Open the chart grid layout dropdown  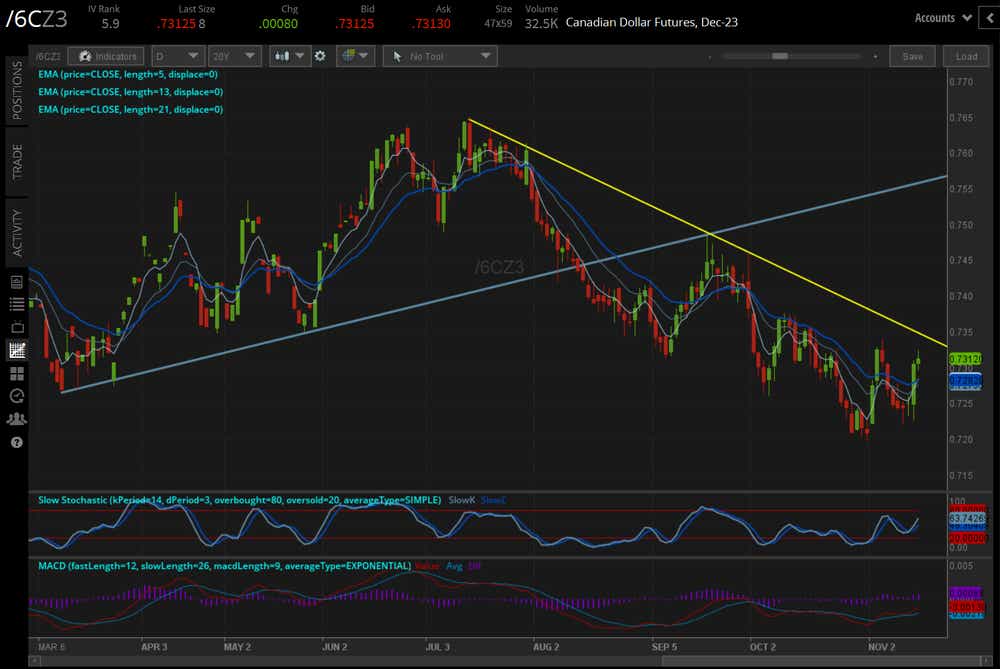coord(355,56)
